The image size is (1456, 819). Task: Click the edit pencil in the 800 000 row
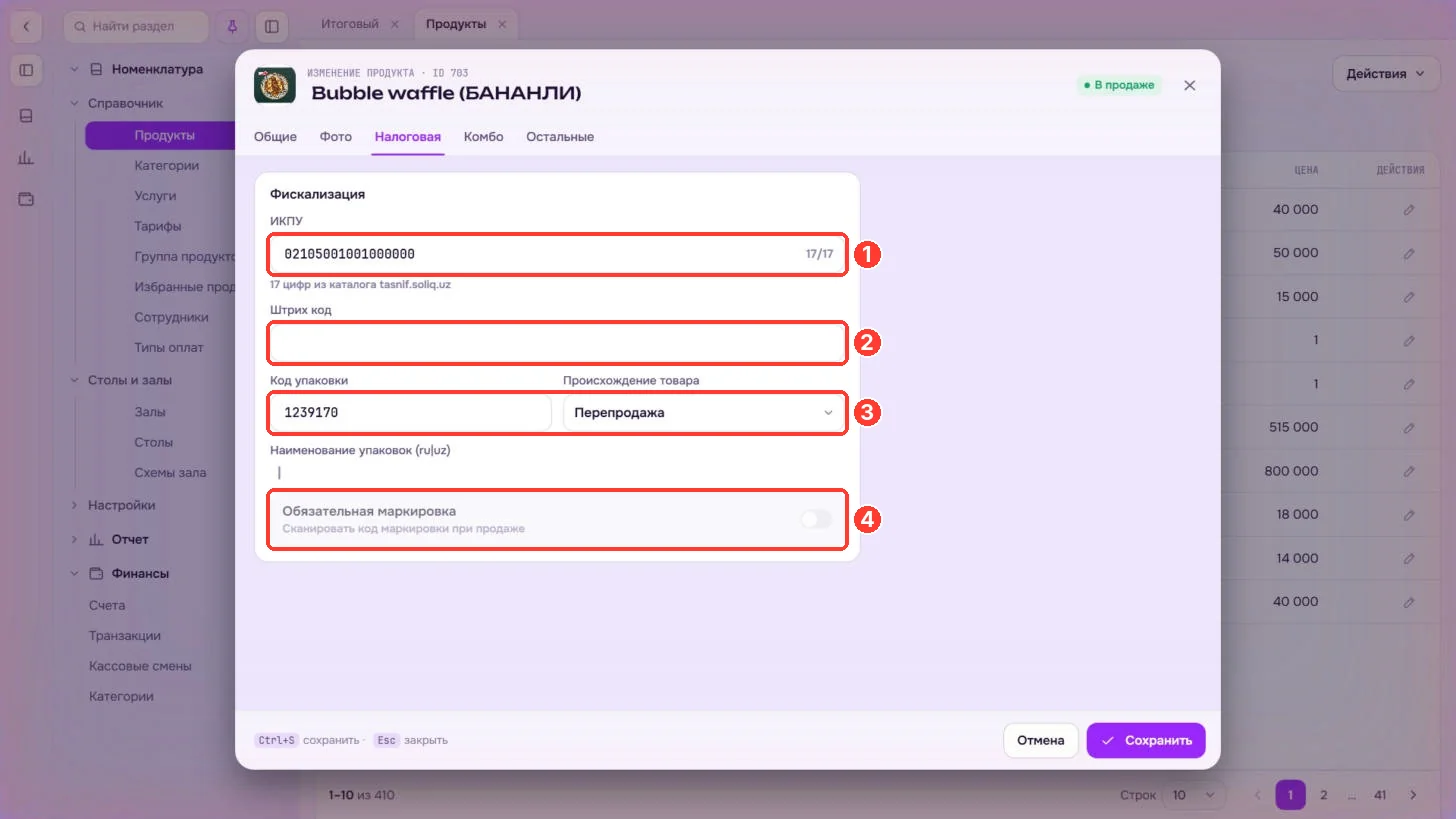point(1409,471)
